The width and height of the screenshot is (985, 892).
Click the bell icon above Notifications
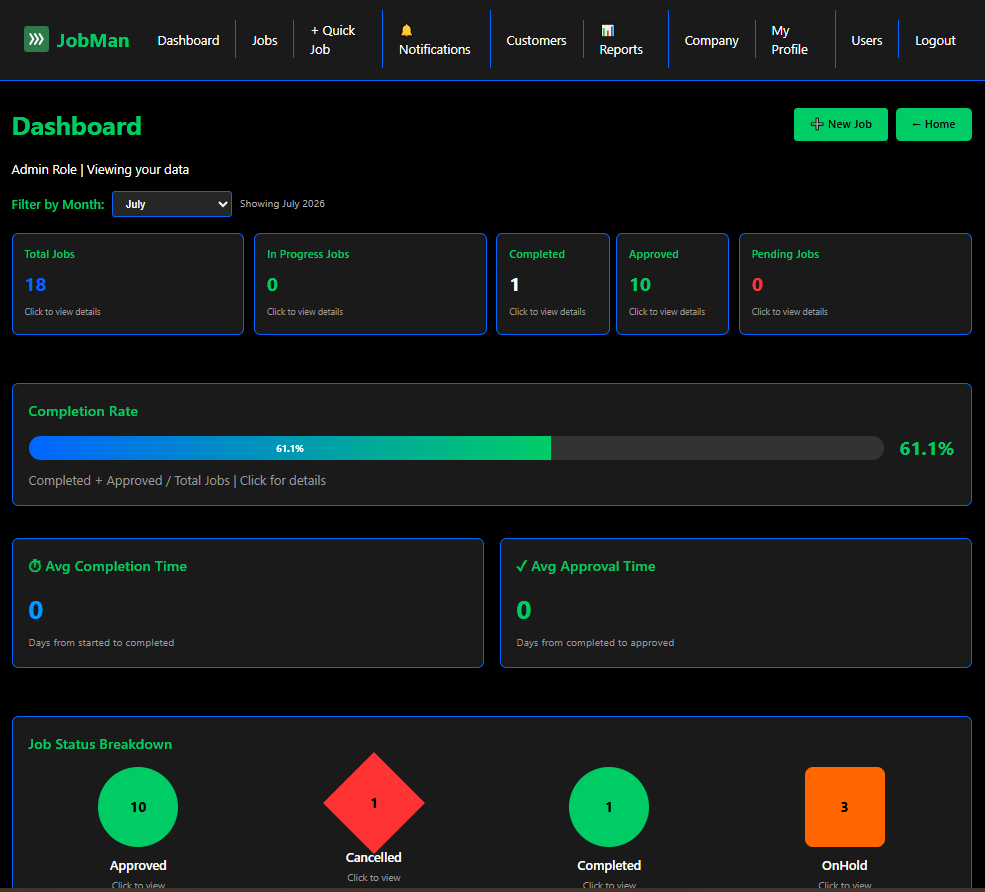pos(406,30)
